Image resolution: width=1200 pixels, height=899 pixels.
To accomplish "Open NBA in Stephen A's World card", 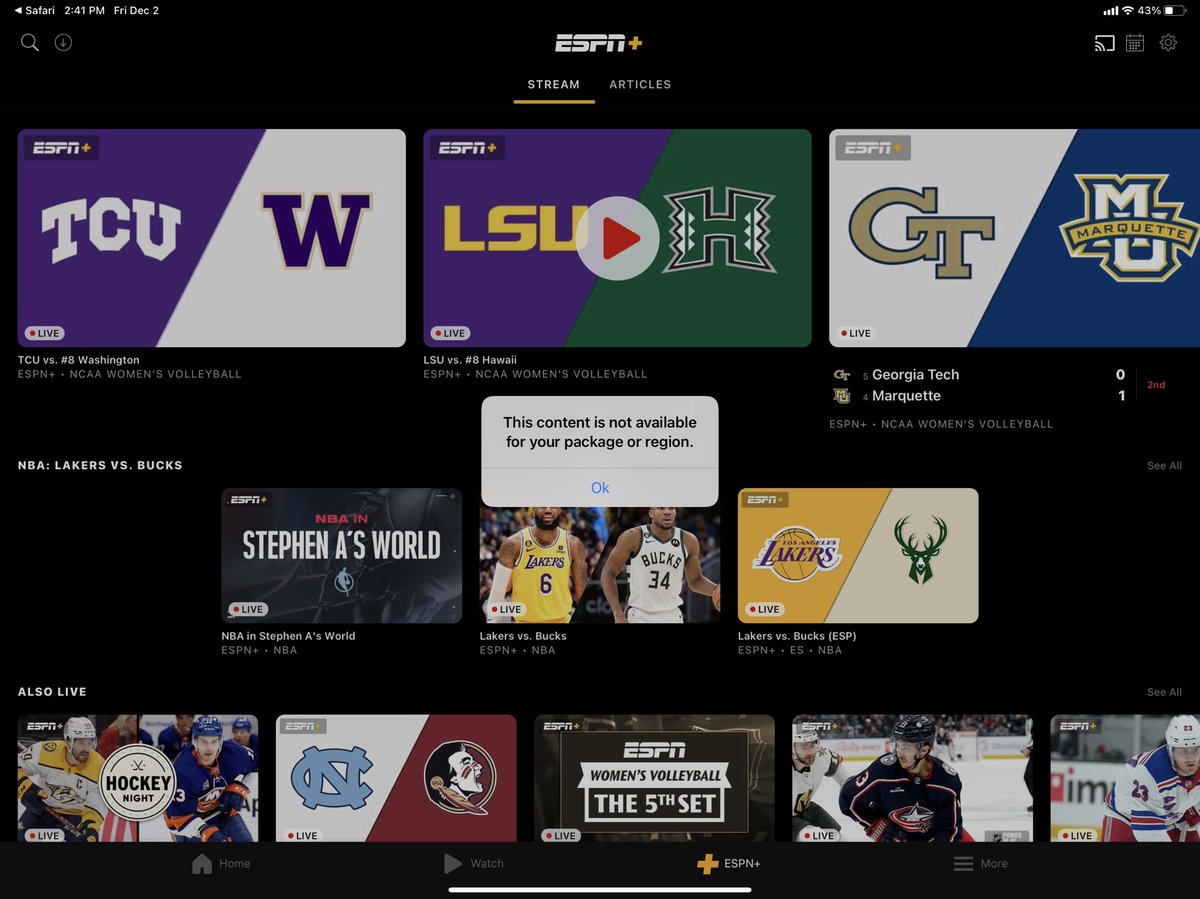I will [x=342, y=556].
